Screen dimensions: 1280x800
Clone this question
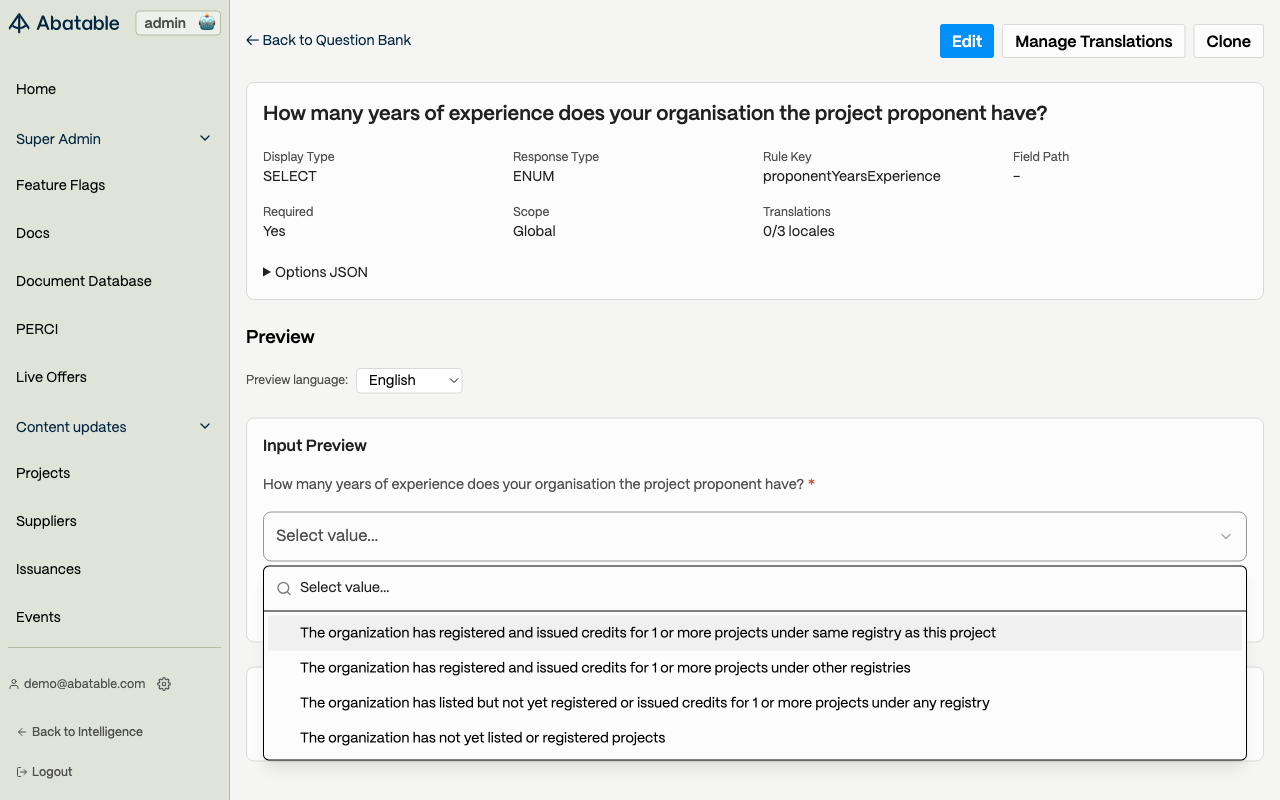tap(1228, 41)
